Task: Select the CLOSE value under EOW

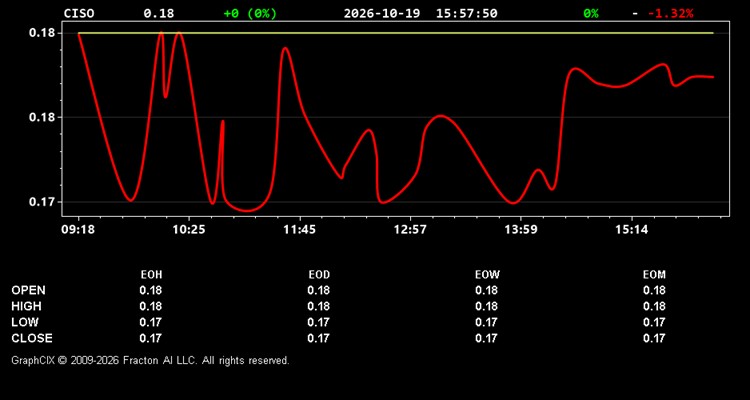Action: tap(486, 338)
